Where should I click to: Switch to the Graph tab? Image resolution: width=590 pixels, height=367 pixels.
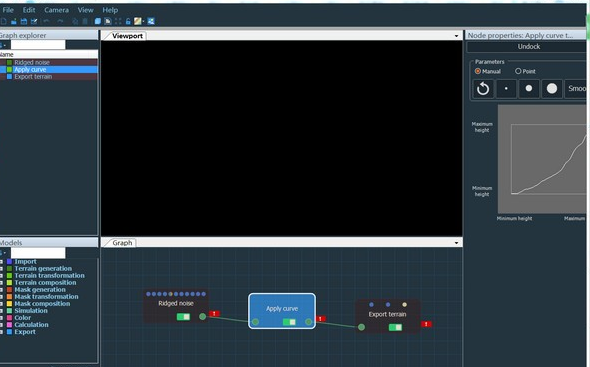(x=121, y=243)
